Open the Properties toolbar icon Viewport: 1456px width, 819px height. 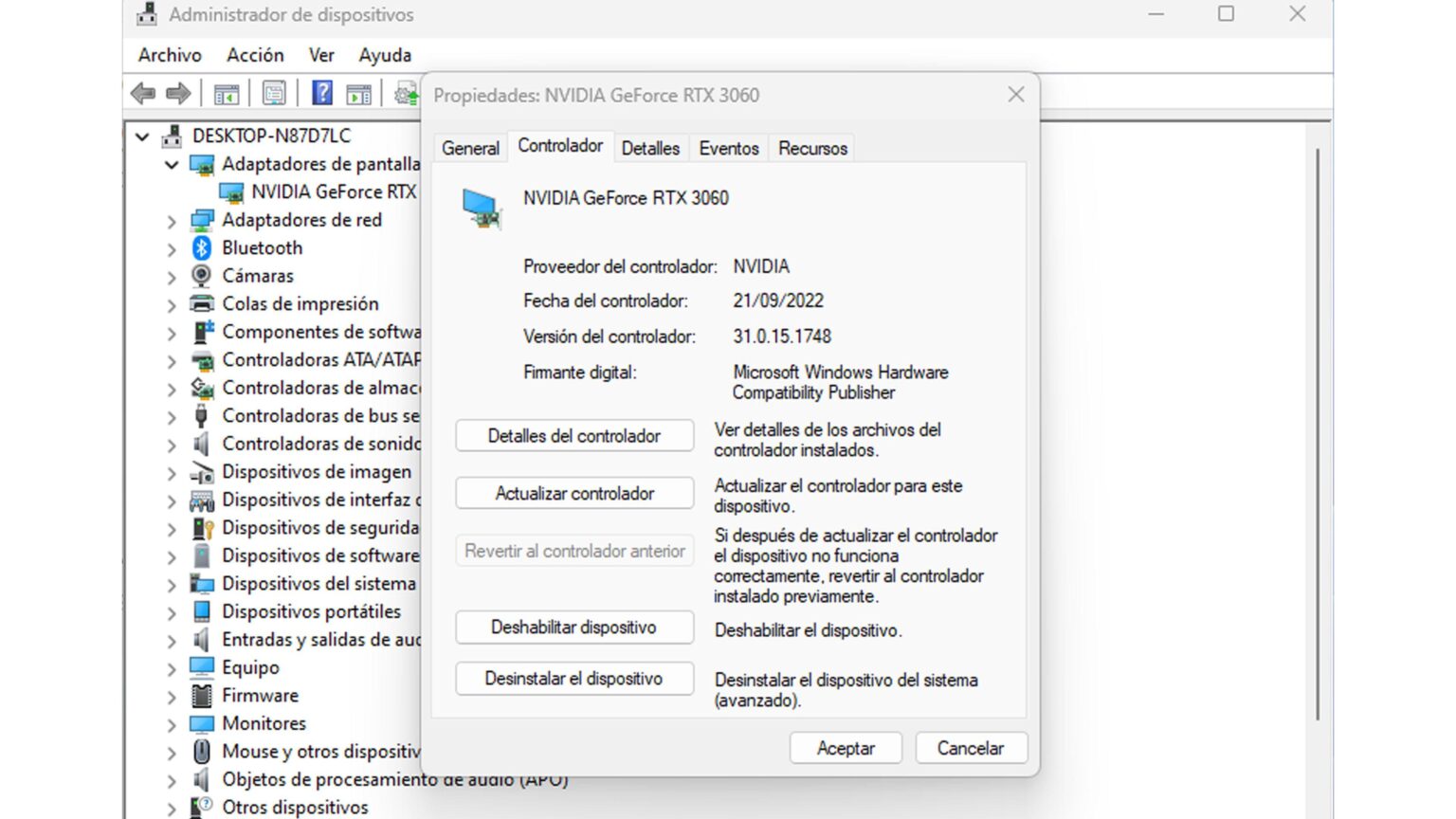(274, 92)
